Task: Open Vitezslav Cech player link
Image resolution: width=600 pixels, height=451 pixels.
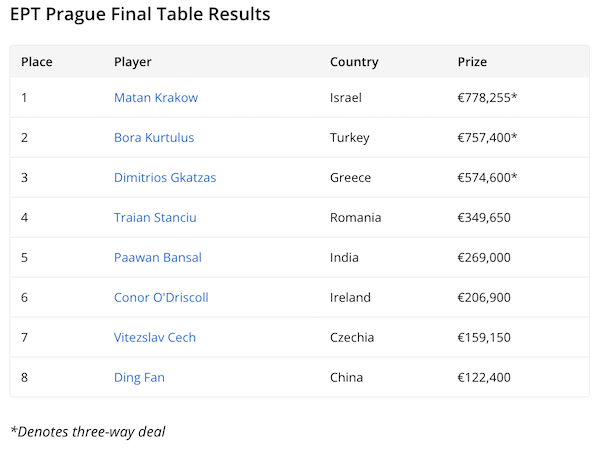Action: pyautogui.click(x=155, y=338)
